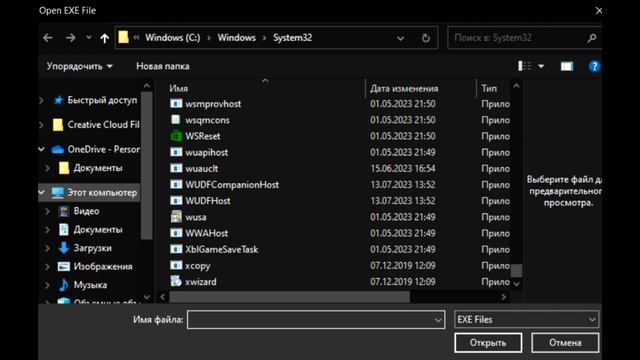Screen dimensions: 640x360
Task: Select wsqmcons file icon
Action: tap(176, 120)
